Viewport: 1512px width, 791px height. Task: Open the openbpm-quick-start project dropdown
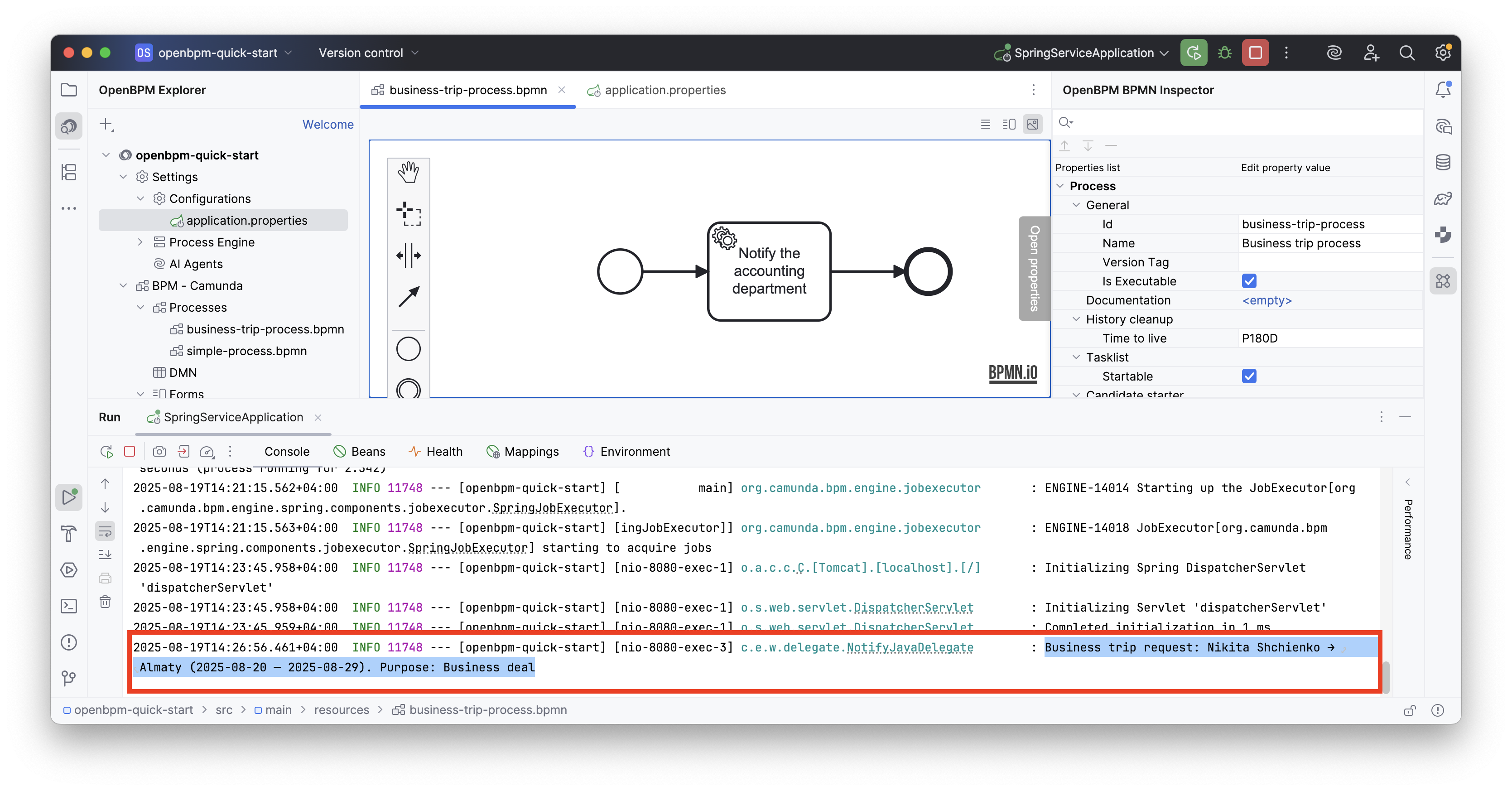pyautogui.click(x=214, y=53)
